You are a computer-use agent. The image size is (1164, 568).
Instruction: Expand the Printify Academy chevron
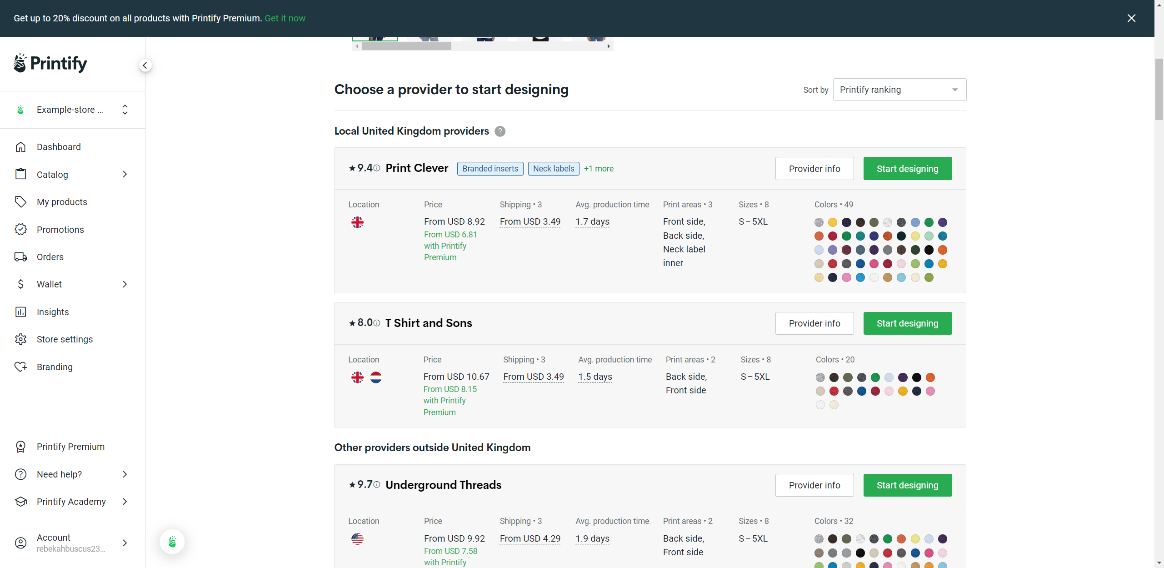(x=125, y=502)
